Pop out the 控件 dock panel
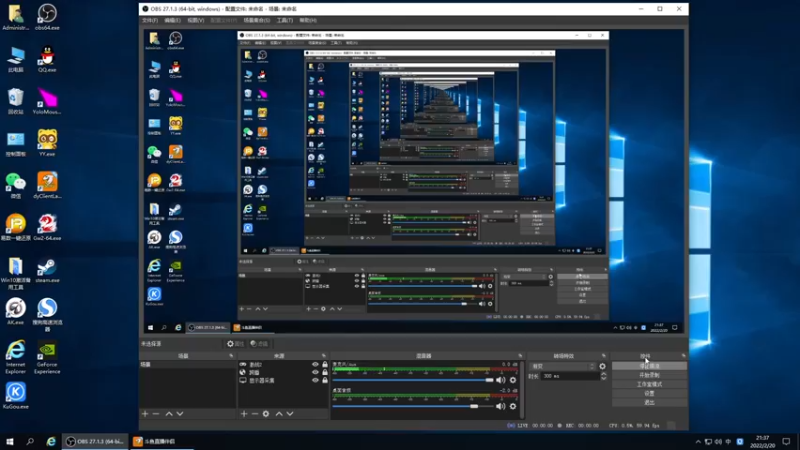800x450 pixels. click(683, 356)
